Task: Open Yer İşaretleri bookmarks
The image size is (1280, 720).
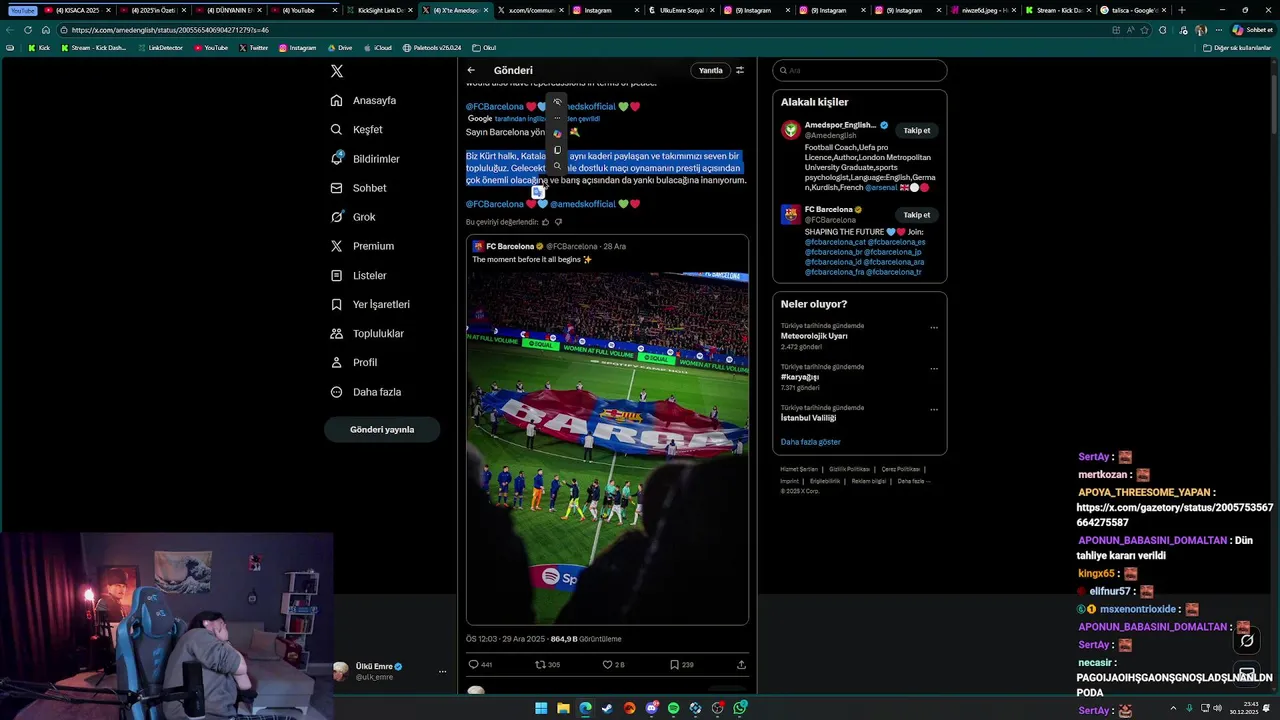Action: [370, 304]
